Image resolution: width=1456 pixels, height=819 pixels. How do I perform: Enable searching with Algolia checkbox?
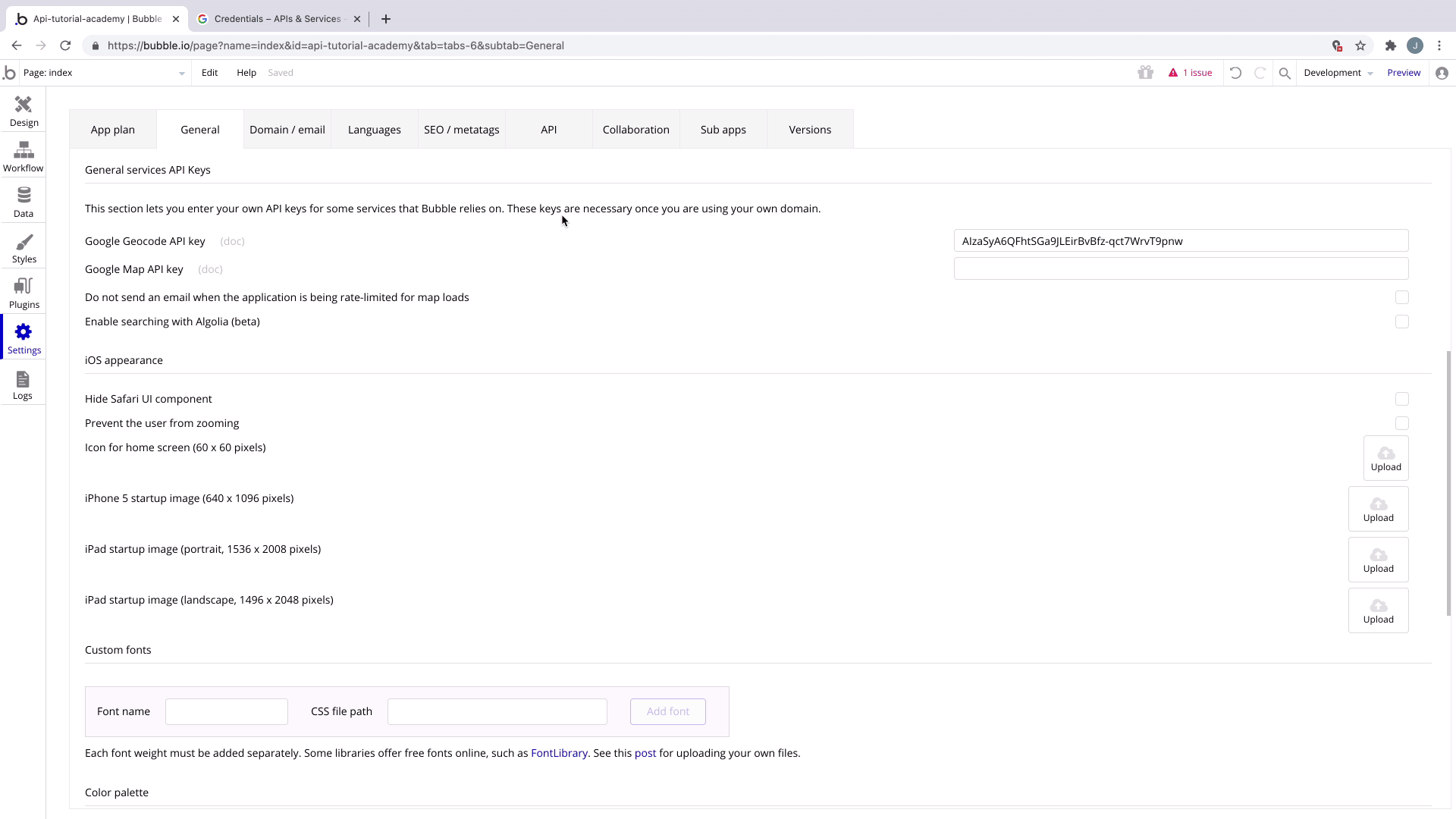[x=1401, y=322]
